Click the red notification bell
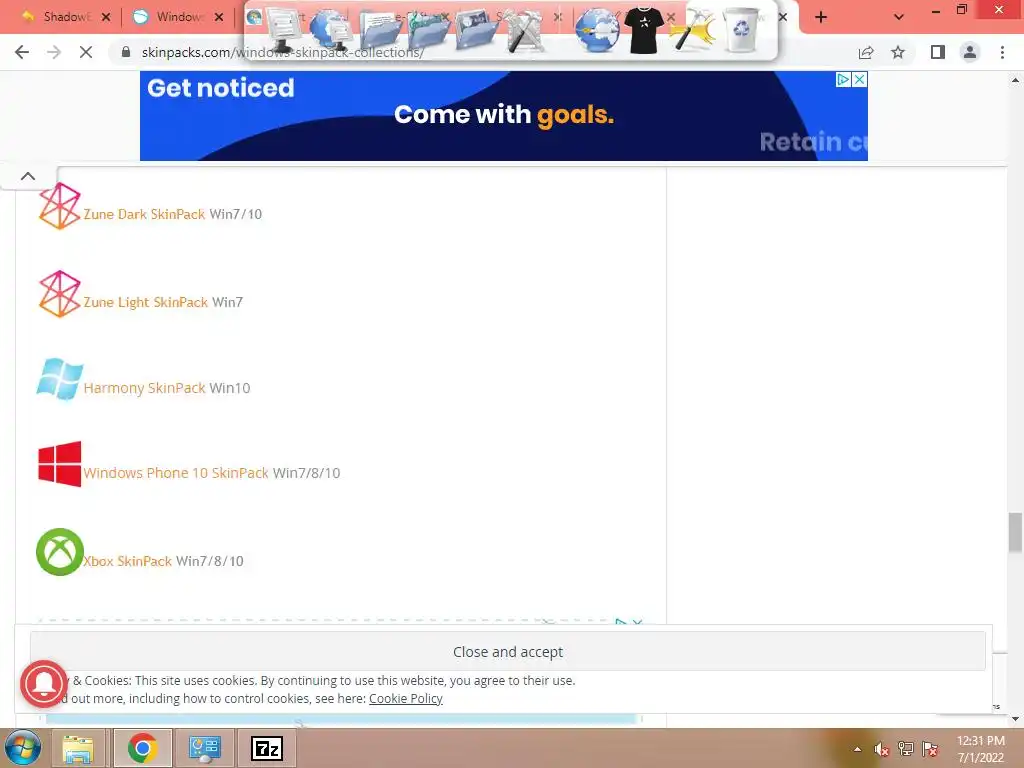The height and width of the screenshot is (768, 1024). [x=44, y=684]
